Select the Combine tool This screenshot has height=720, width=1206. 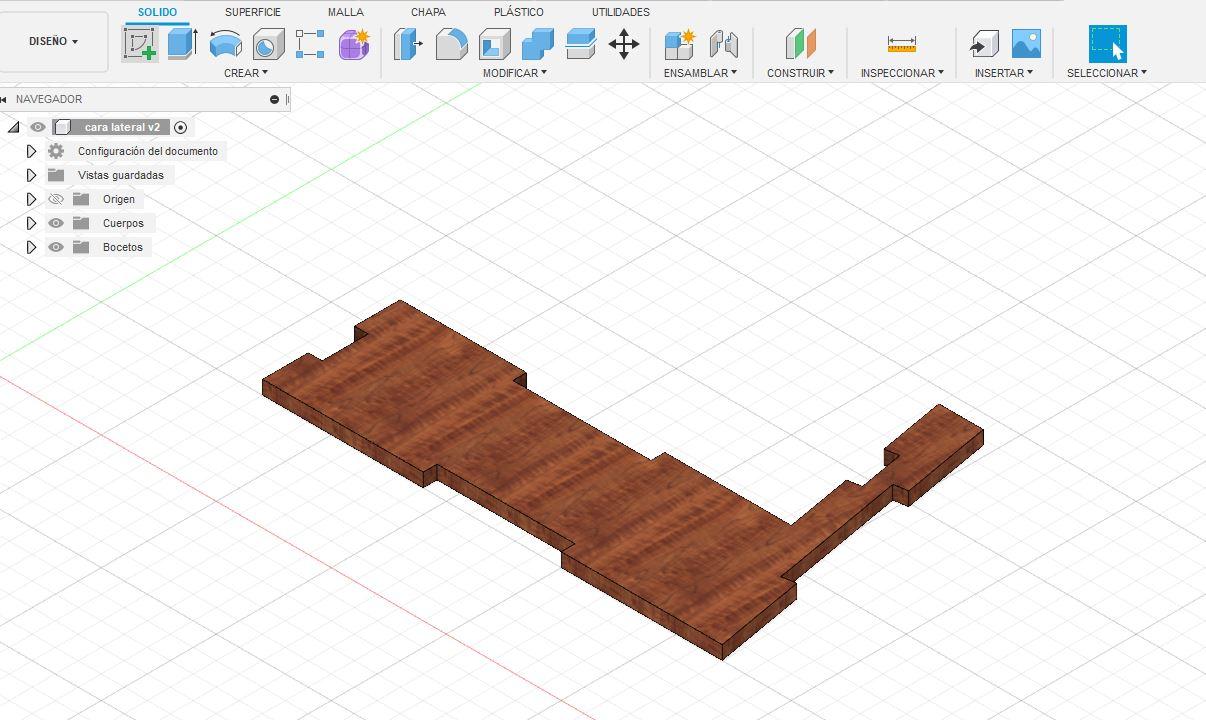click(538, 44)
